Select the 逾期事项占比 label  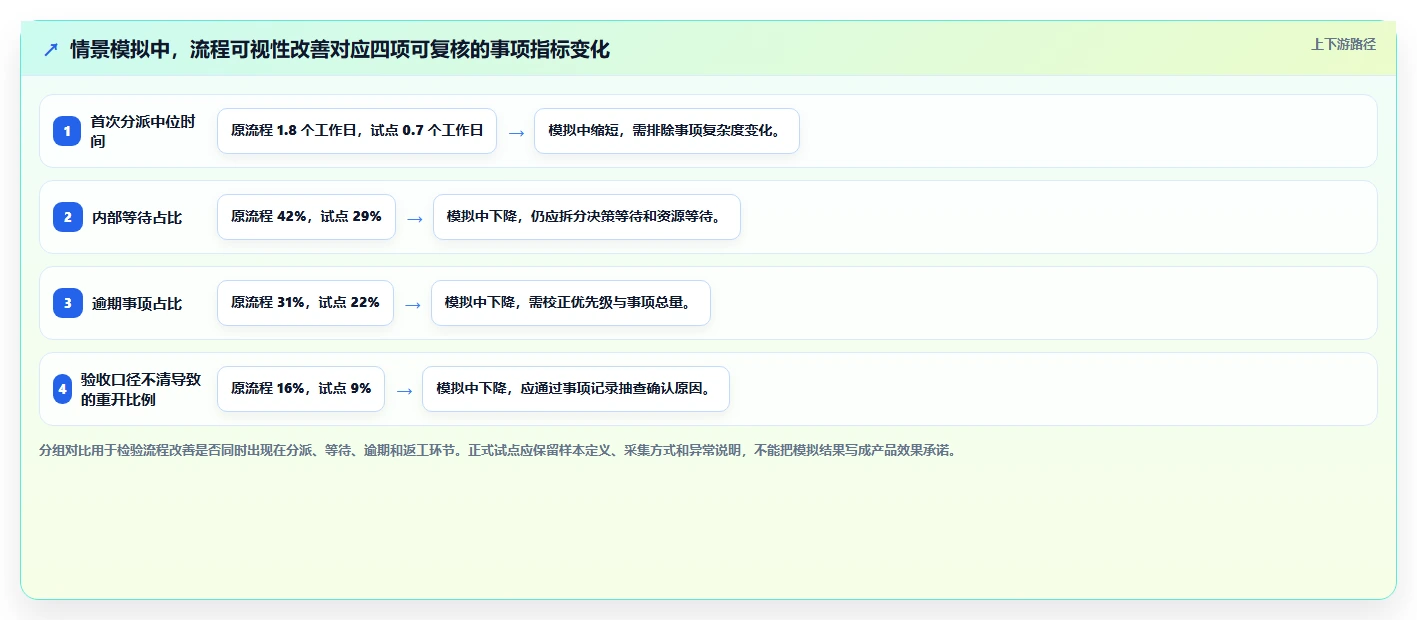[137, 303]
